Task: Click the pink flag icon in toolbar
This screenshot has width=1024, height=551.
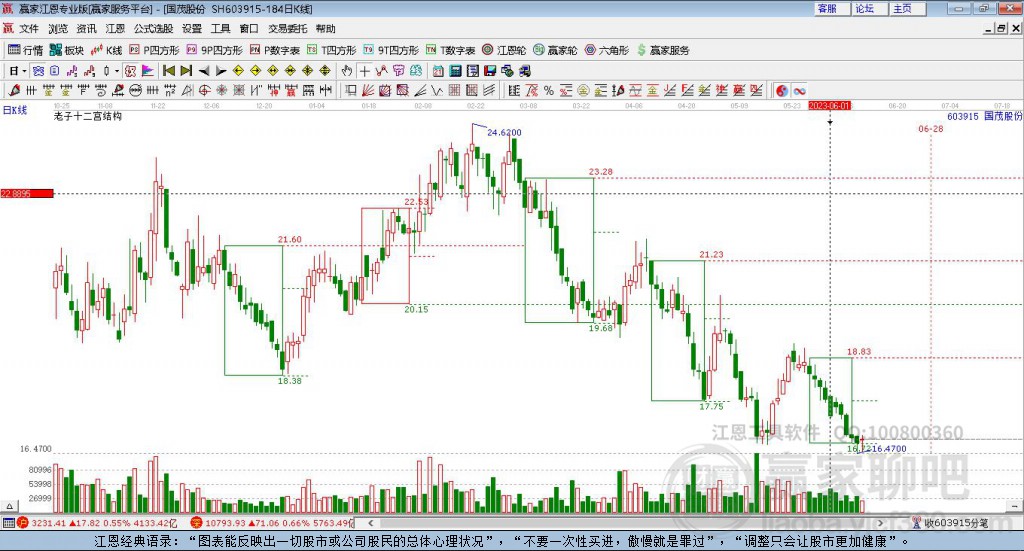Action: pyautogui.click(x=148, y=71)
